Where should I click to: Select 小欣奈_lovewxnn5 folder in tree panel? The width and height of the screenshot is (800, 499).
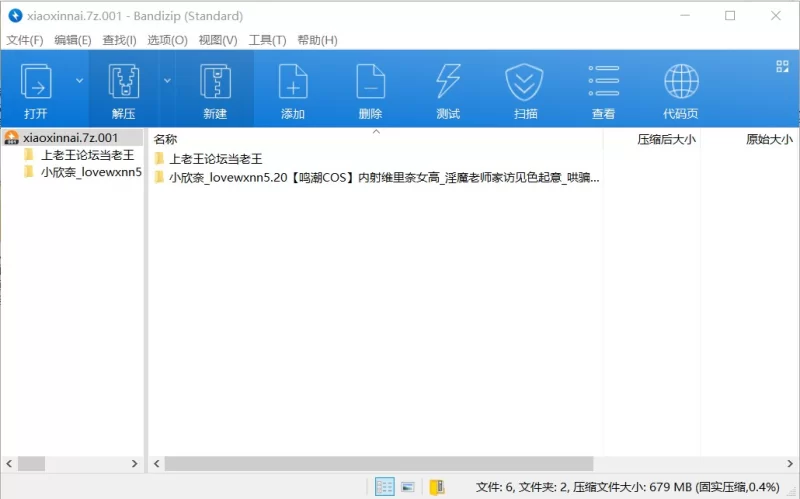[91, 172]
